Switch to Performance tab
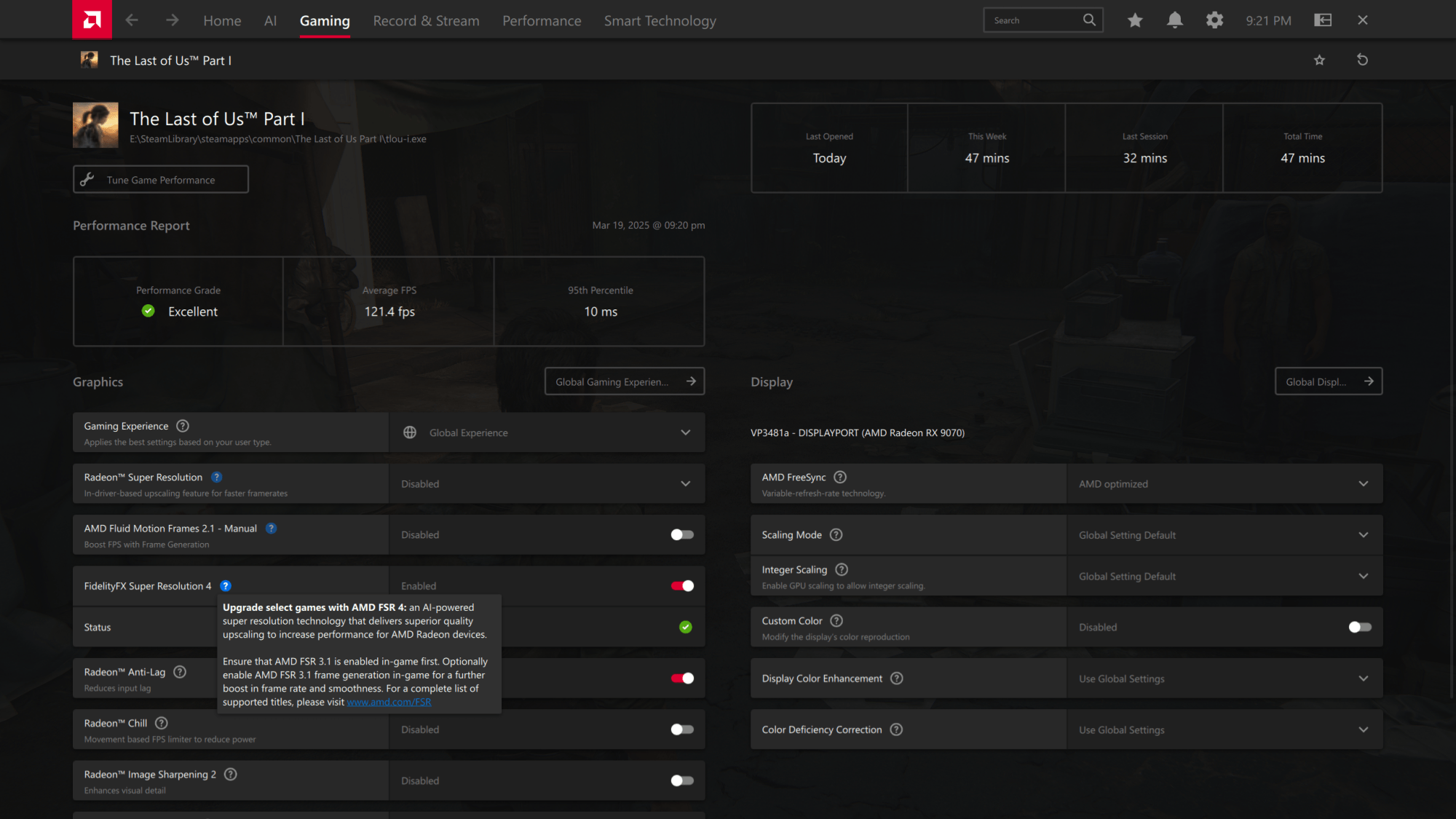Viewport: 1456px width, 819px height. pos(542,20)
